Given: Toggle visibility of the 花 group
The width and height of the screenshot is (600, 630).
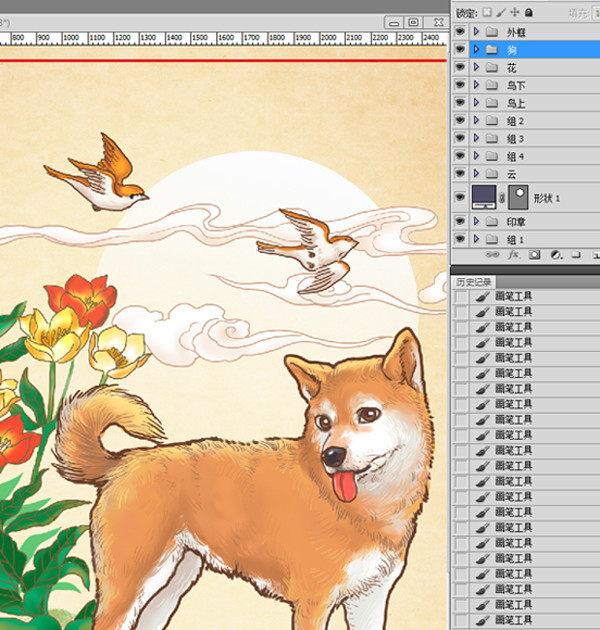Looking at the screenshot, I should 460,67.
